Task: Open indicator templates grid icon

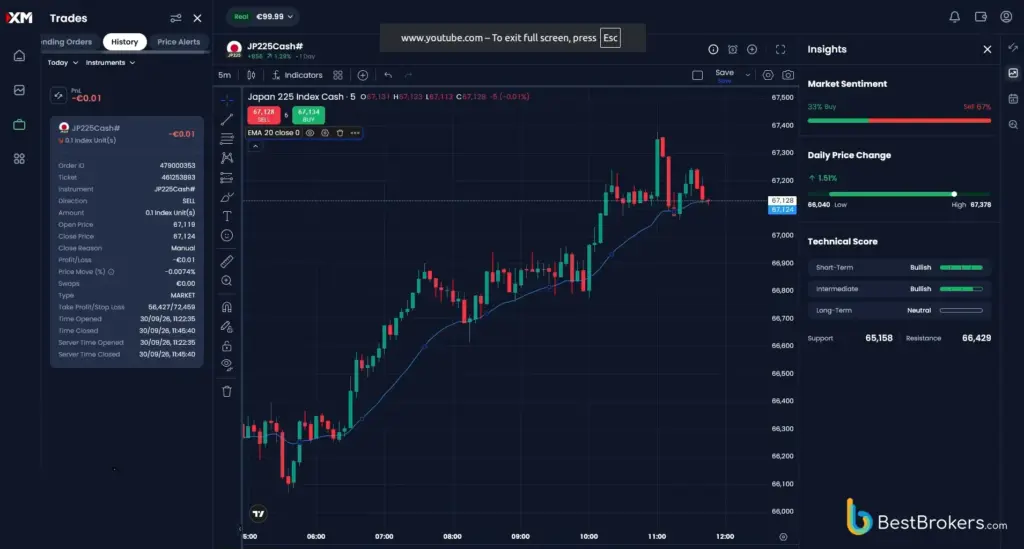Action: pos(338,75)
